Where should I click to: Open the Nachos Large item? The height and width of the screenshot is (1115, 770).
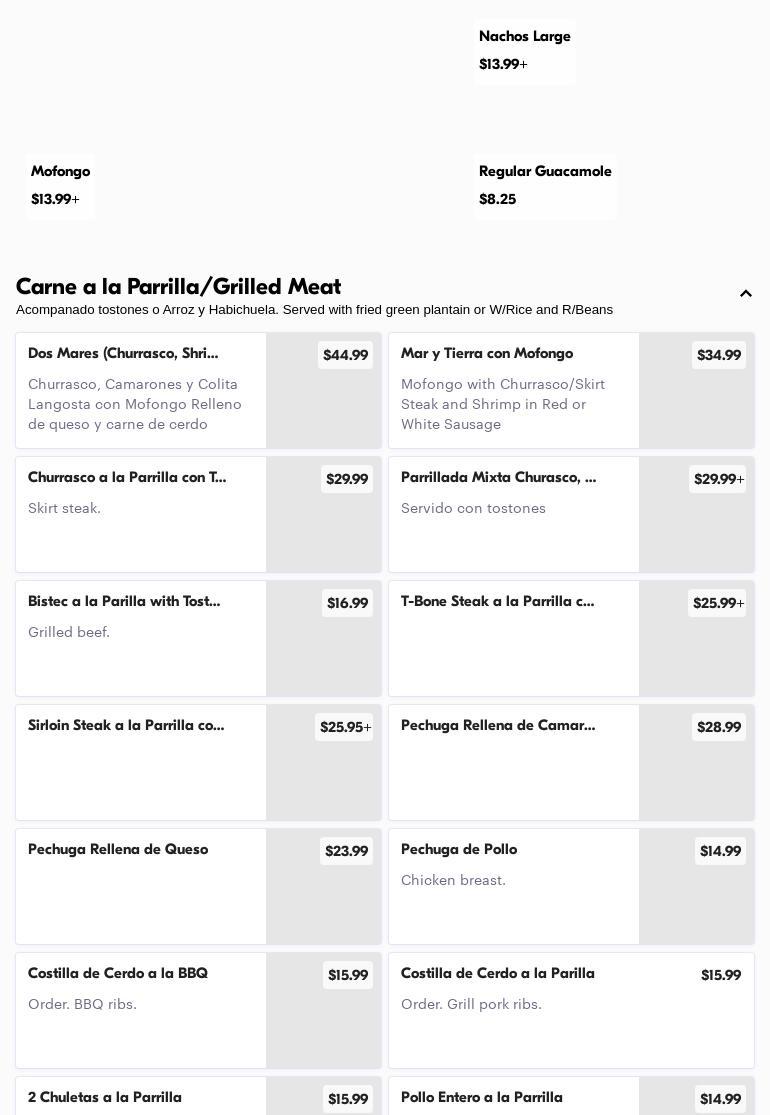click(x=524, y=50)
